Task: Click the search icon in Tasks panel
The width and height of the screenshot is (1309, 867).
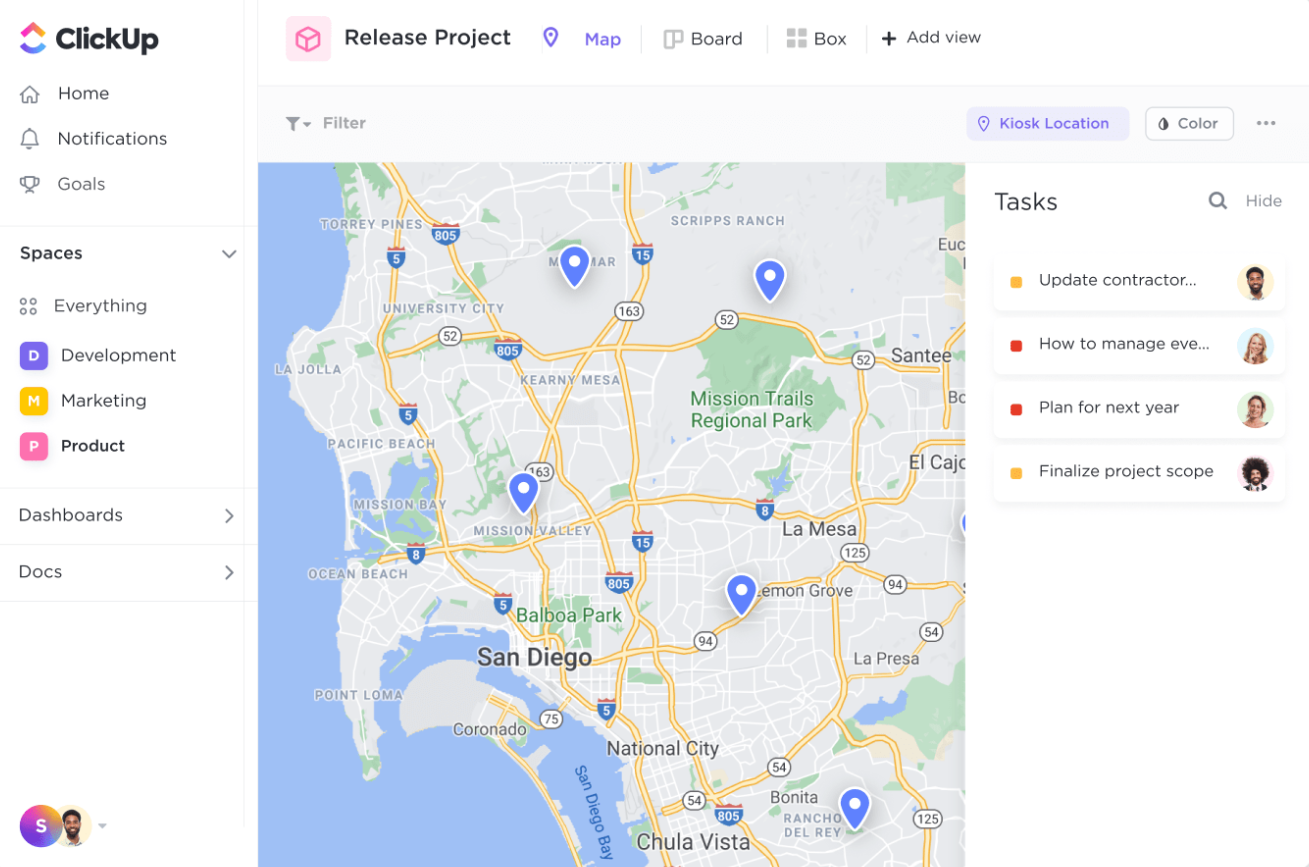Action: [1217, 201]
